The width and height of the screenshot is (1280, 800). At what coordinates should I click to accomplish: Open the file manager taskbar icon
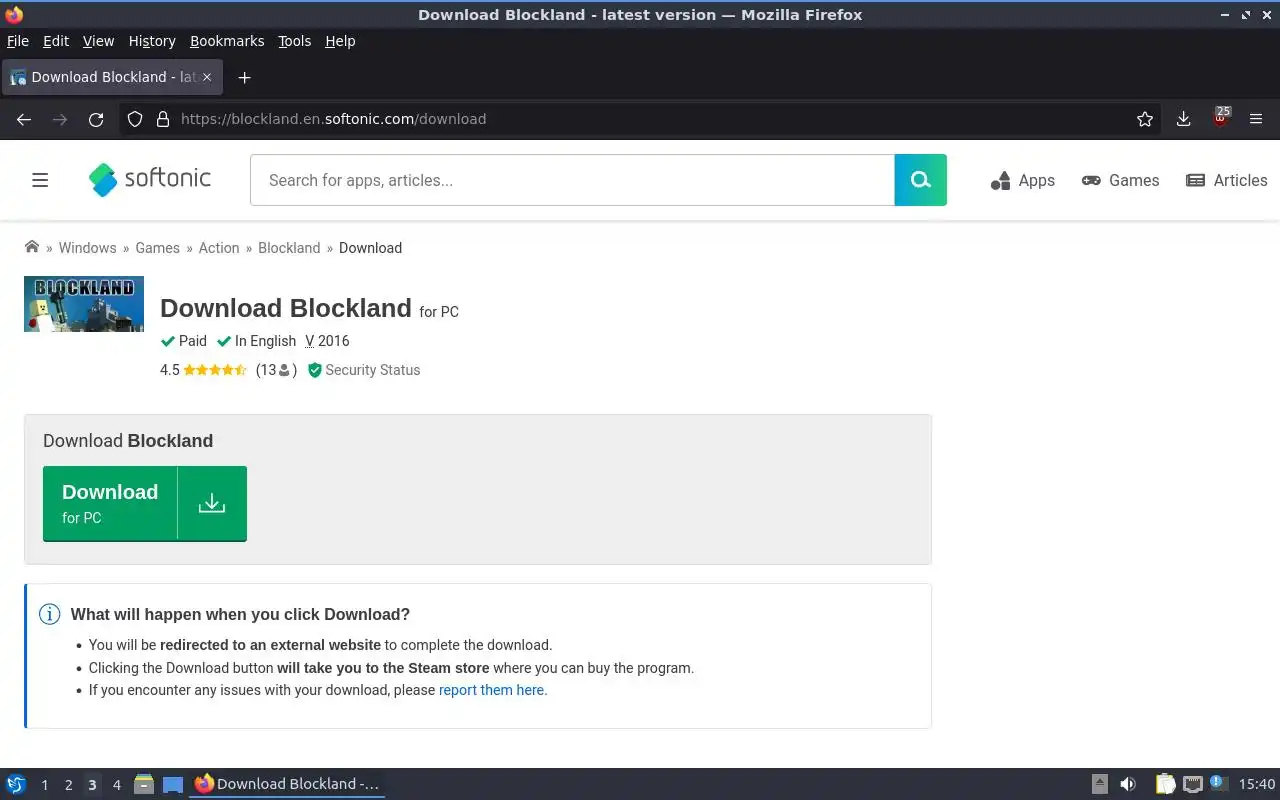(144, 784)
